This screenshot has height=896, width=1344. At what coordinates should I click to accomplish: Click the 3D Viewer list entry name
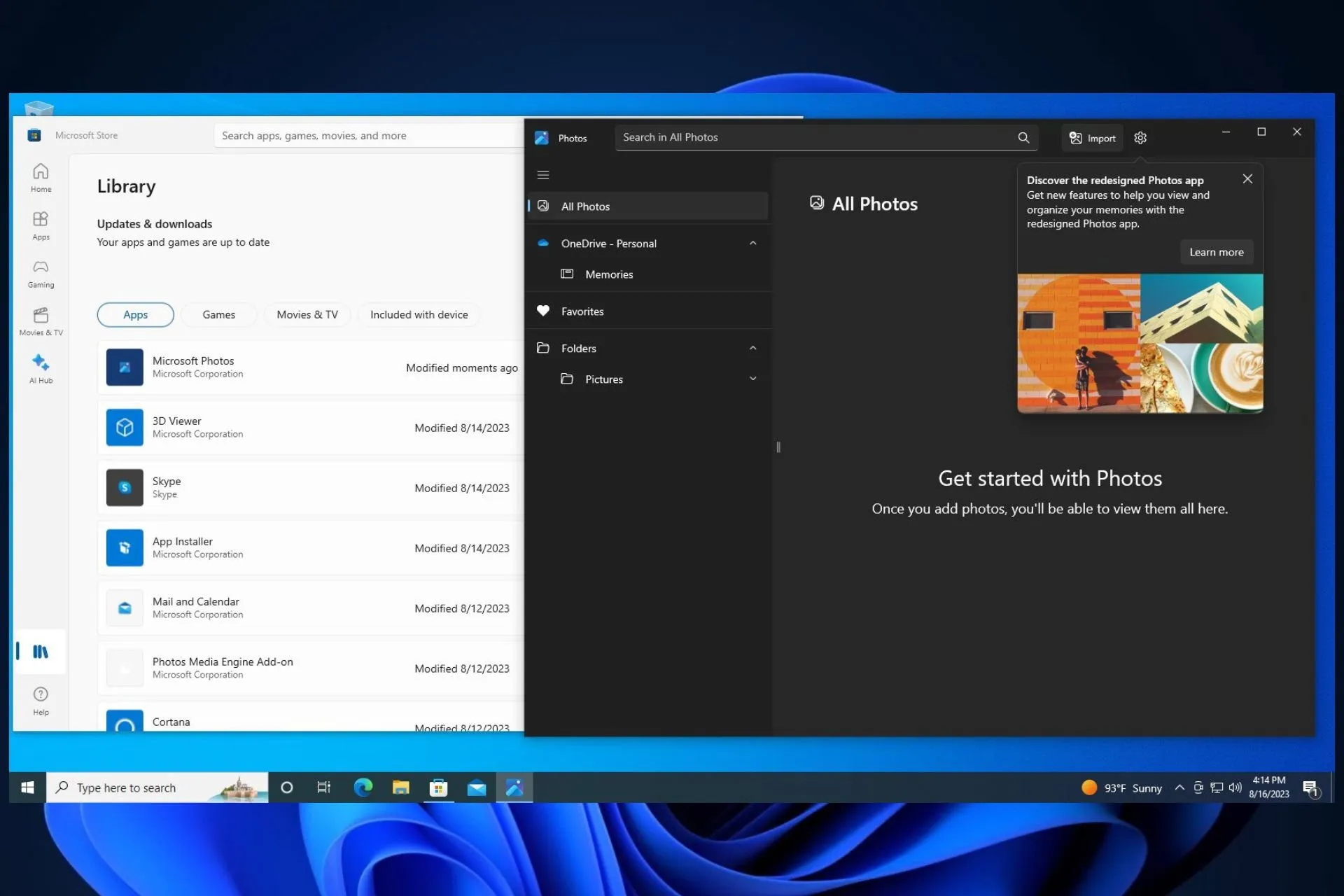click(x=176, y=421)
